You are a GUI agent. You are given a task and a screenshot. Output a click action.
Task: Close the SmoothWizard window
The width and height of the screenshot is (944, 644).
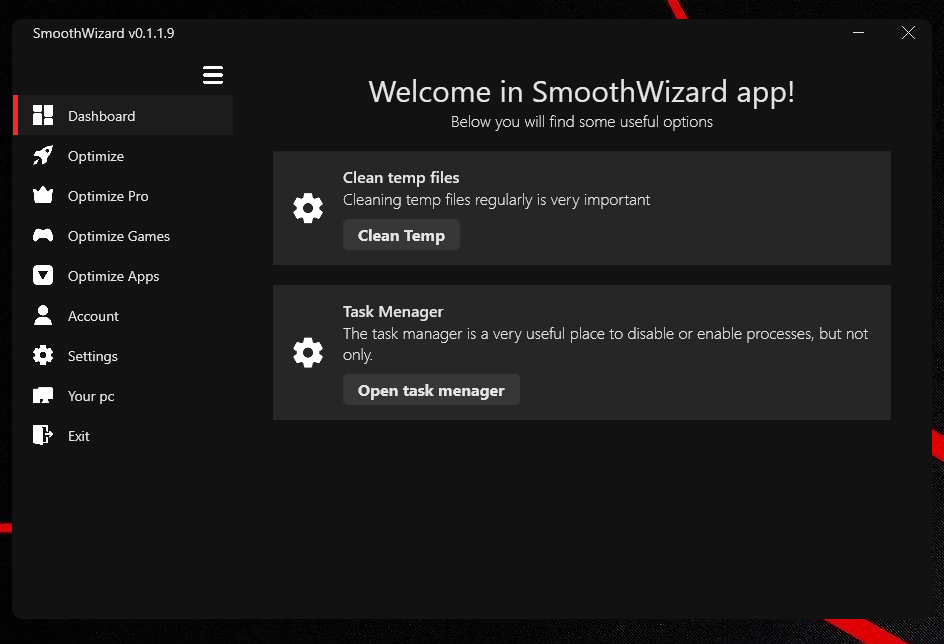(908, 33)
